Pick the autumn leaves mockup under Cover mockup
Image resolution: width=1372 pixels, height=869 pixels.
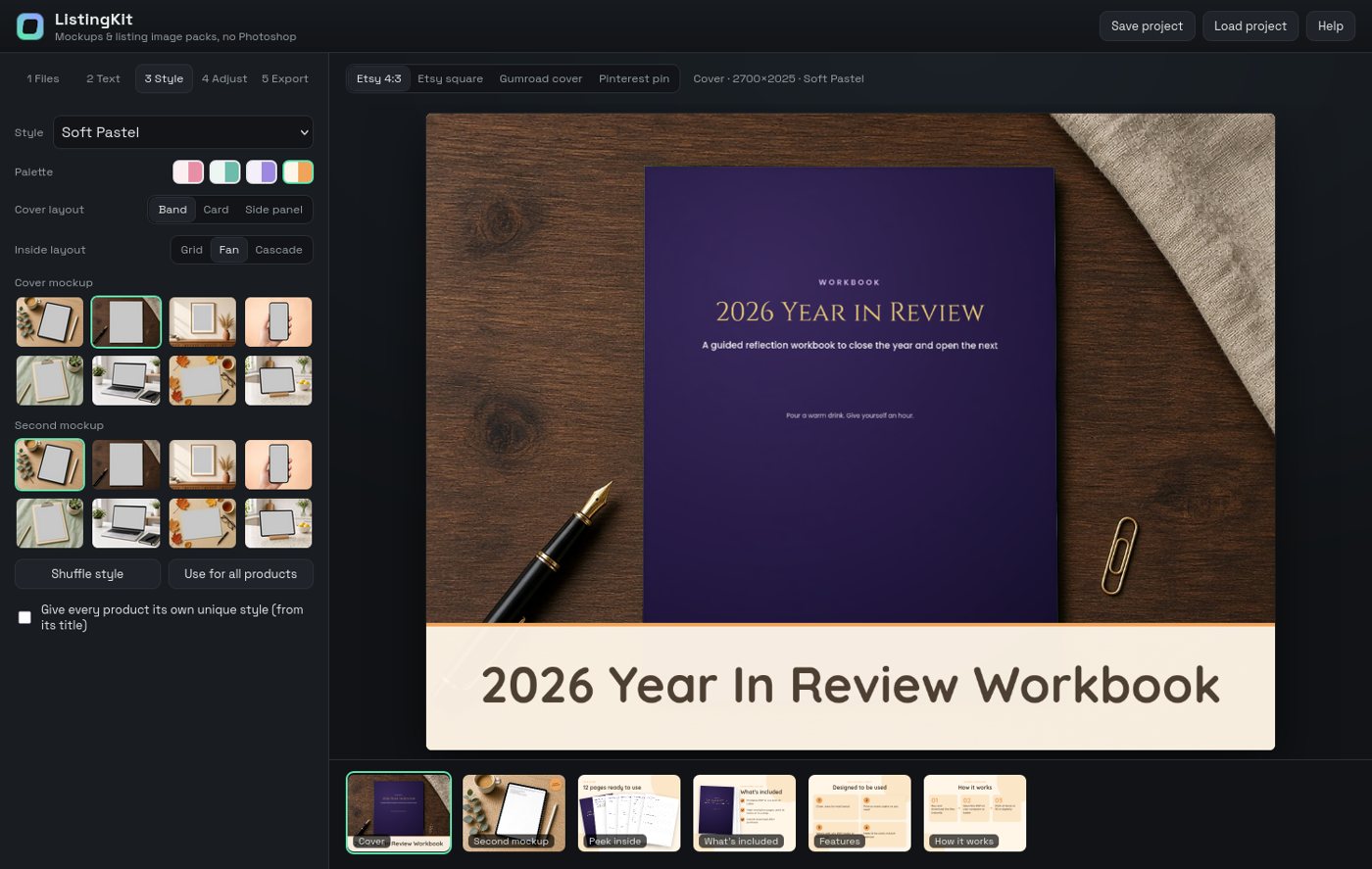(x=203, y=380)
